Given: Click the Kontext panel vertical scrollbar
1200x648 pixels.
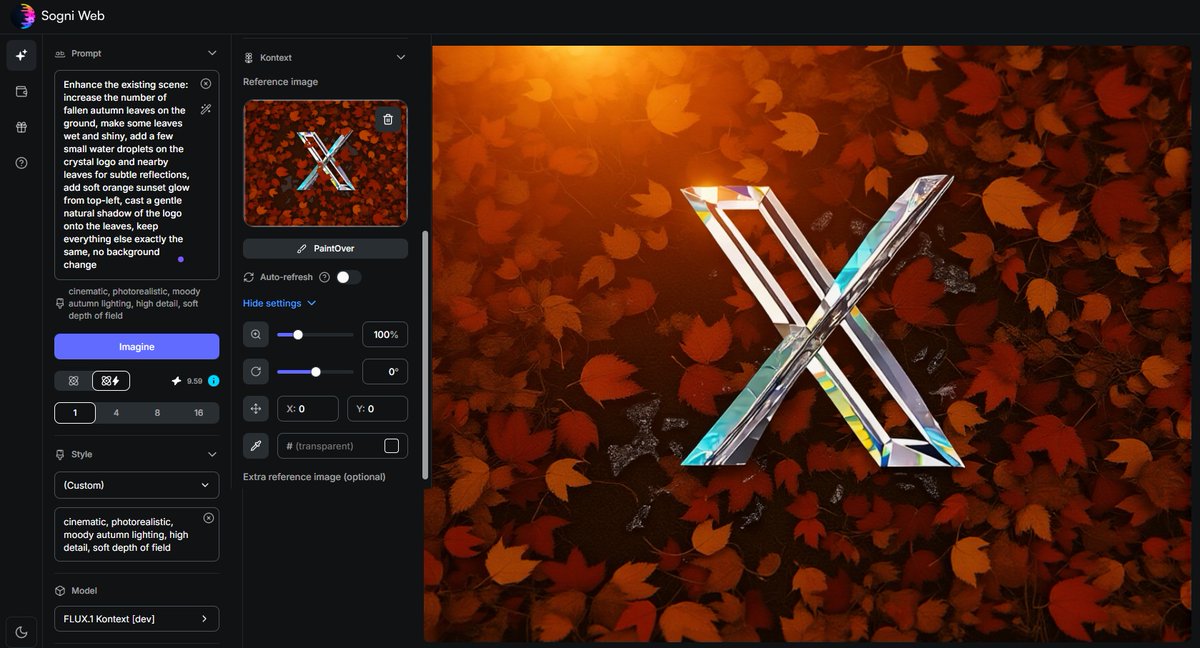Looking at the screenshot, I should point(426,355).
